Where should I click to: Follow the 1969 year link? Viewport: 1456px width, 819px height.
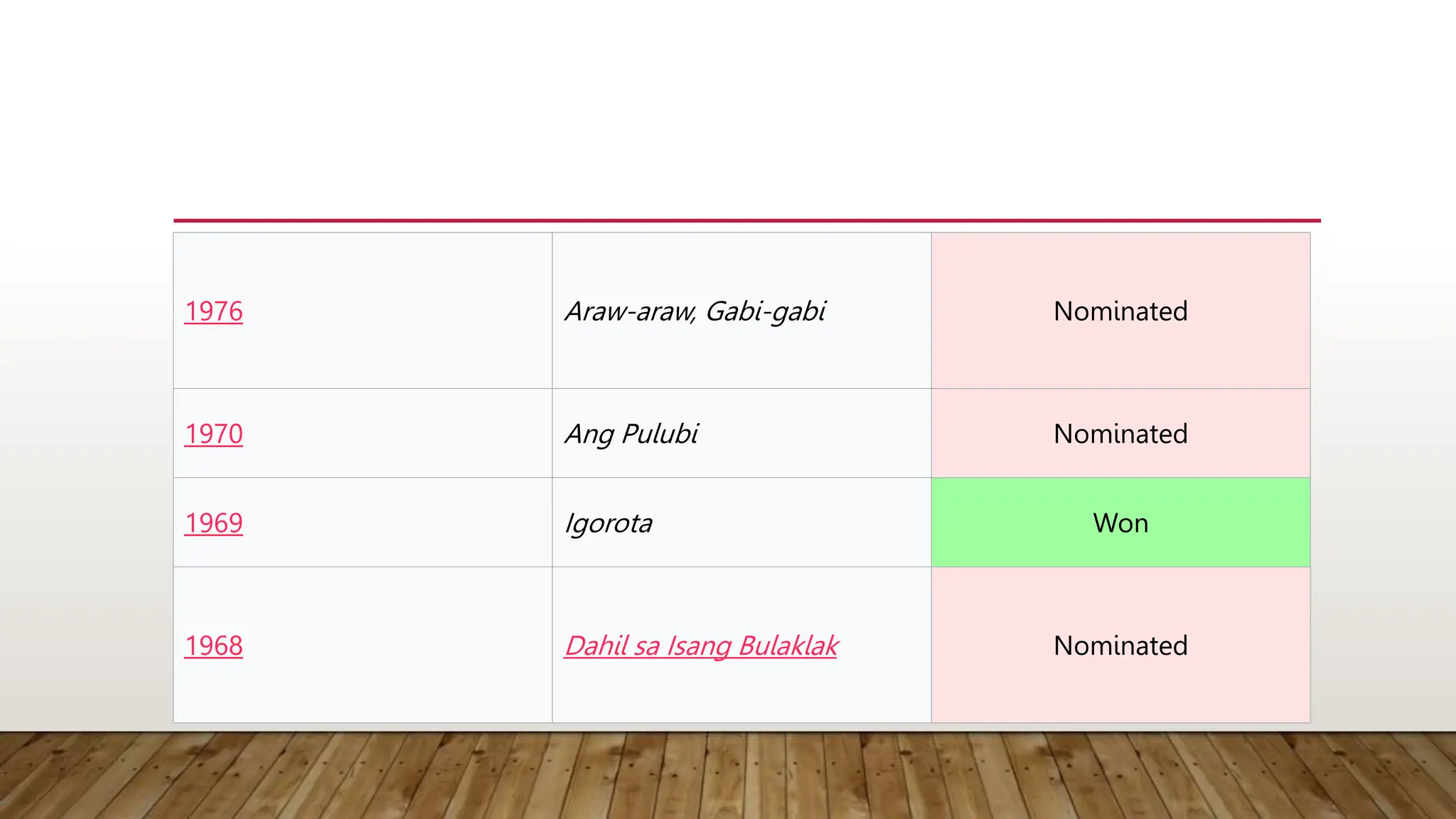pos(213,523)
